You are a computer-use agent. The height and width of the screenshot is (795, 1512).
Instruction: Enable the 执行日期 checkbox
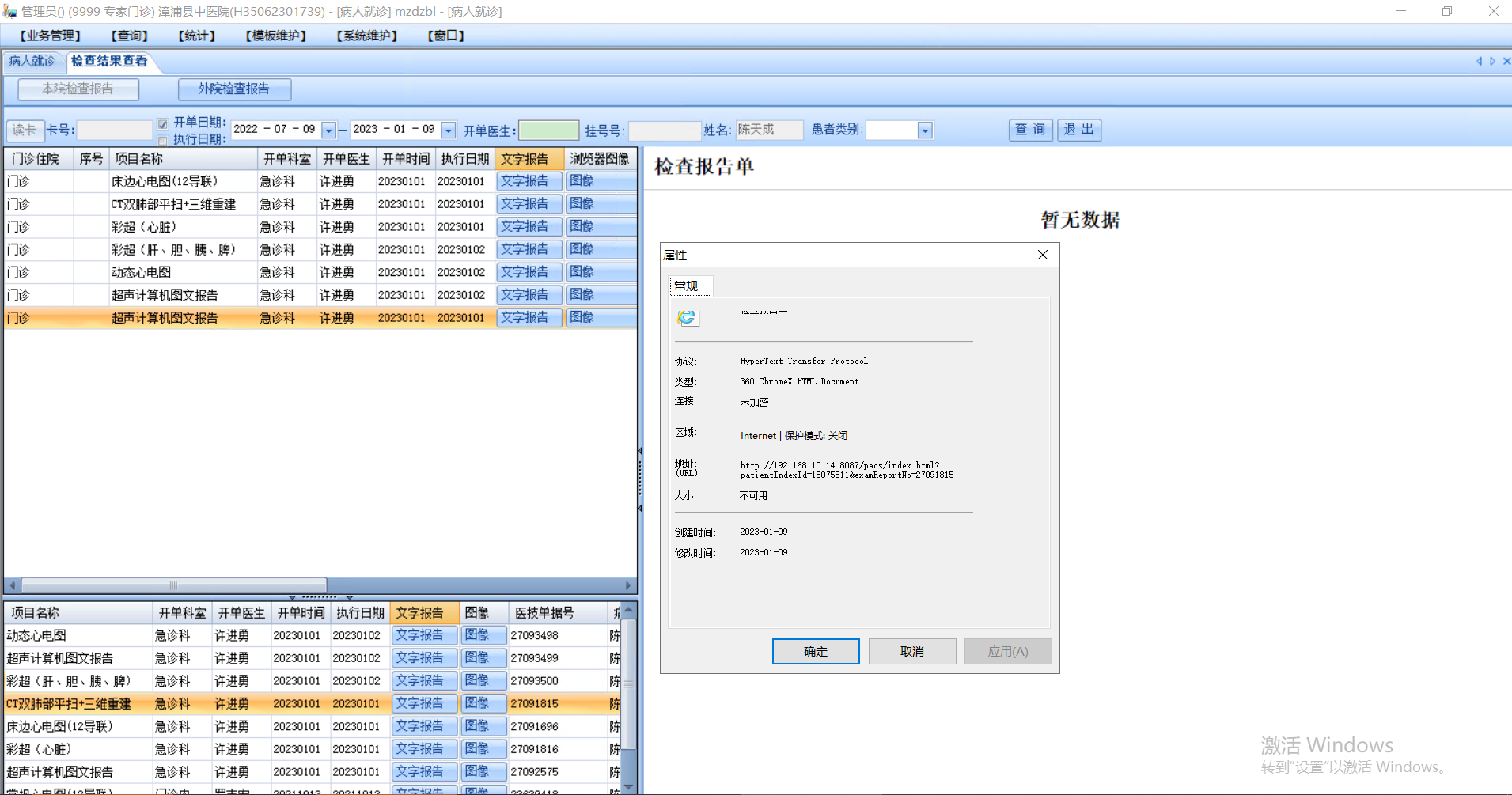[163, 140]
